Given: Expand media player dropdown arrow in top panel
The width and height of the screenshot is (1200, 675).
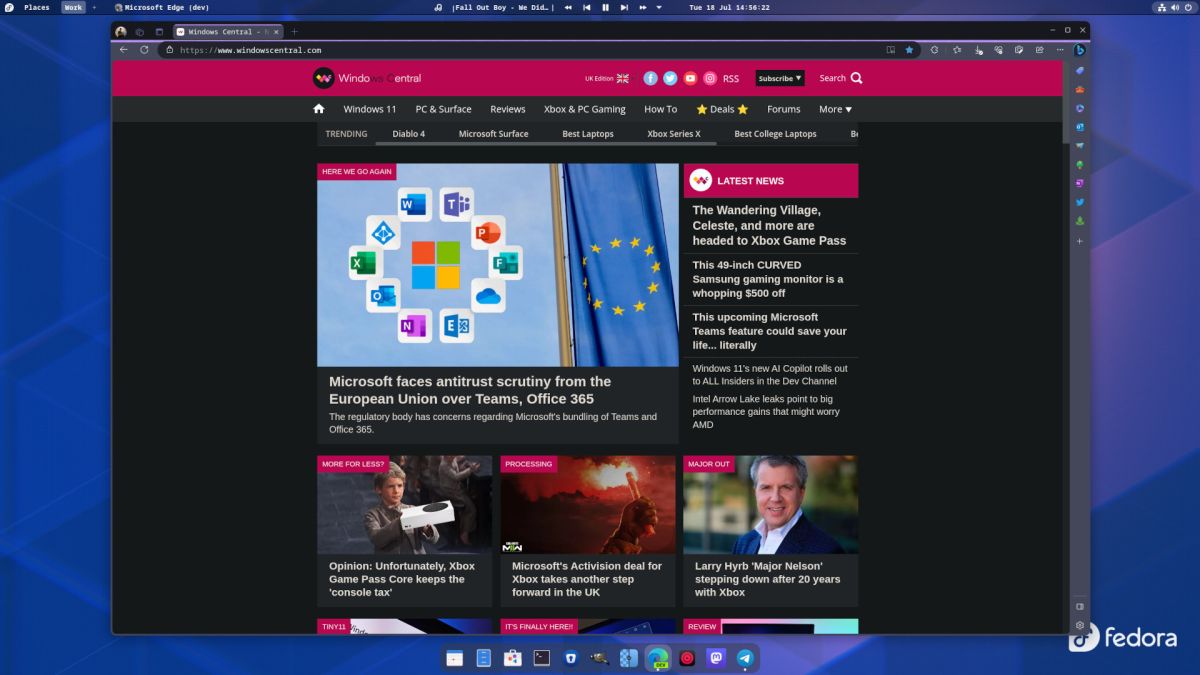Looking at the screenshot, I should 659,7.
